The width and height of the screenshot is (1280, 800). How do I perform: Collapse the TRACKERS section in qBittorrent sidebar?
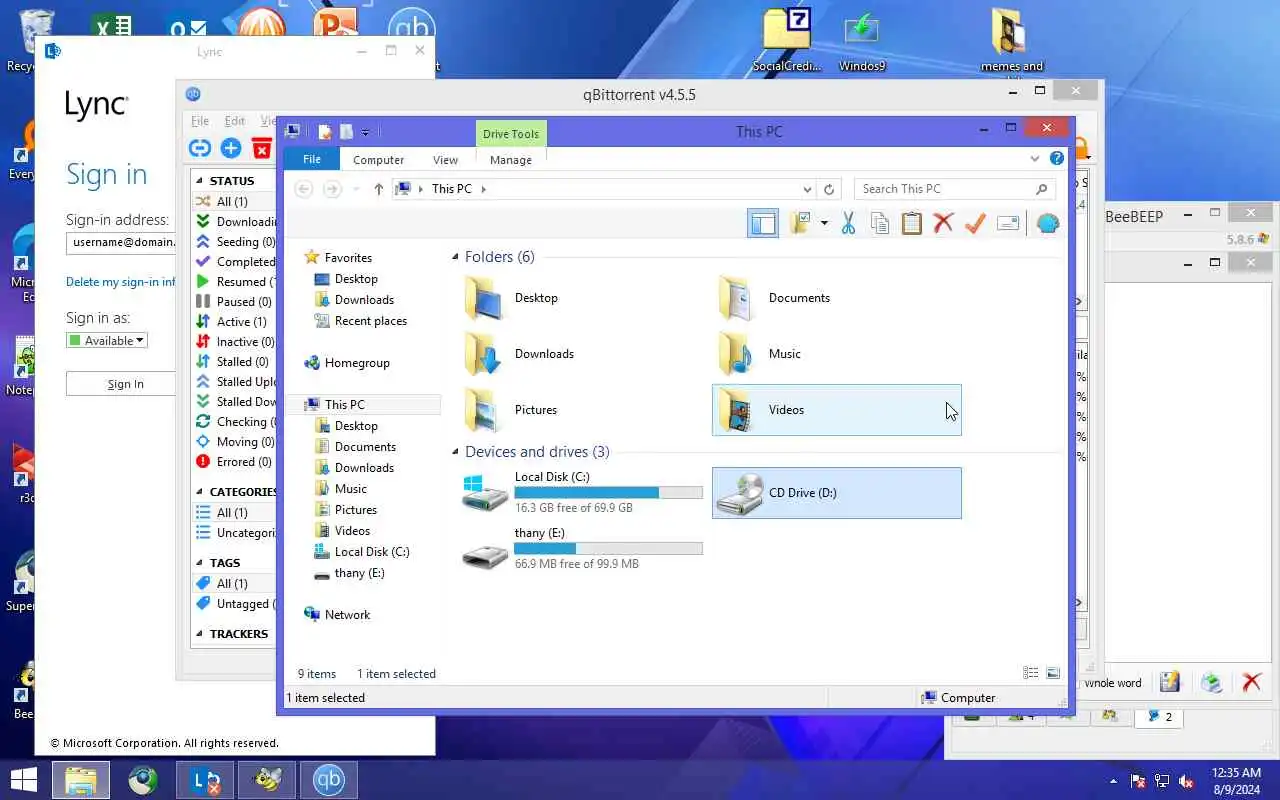(x=200, y=634)
